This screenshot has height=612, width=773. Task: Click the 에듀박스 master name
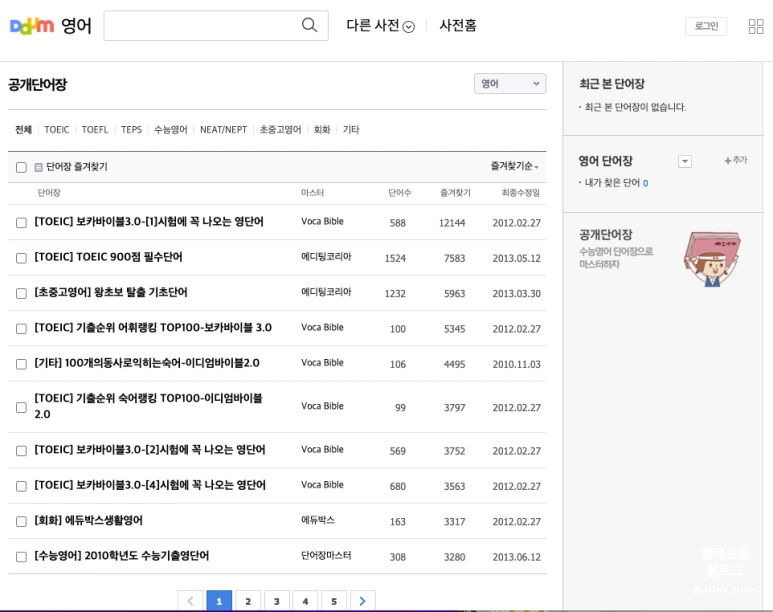(318, 520)
